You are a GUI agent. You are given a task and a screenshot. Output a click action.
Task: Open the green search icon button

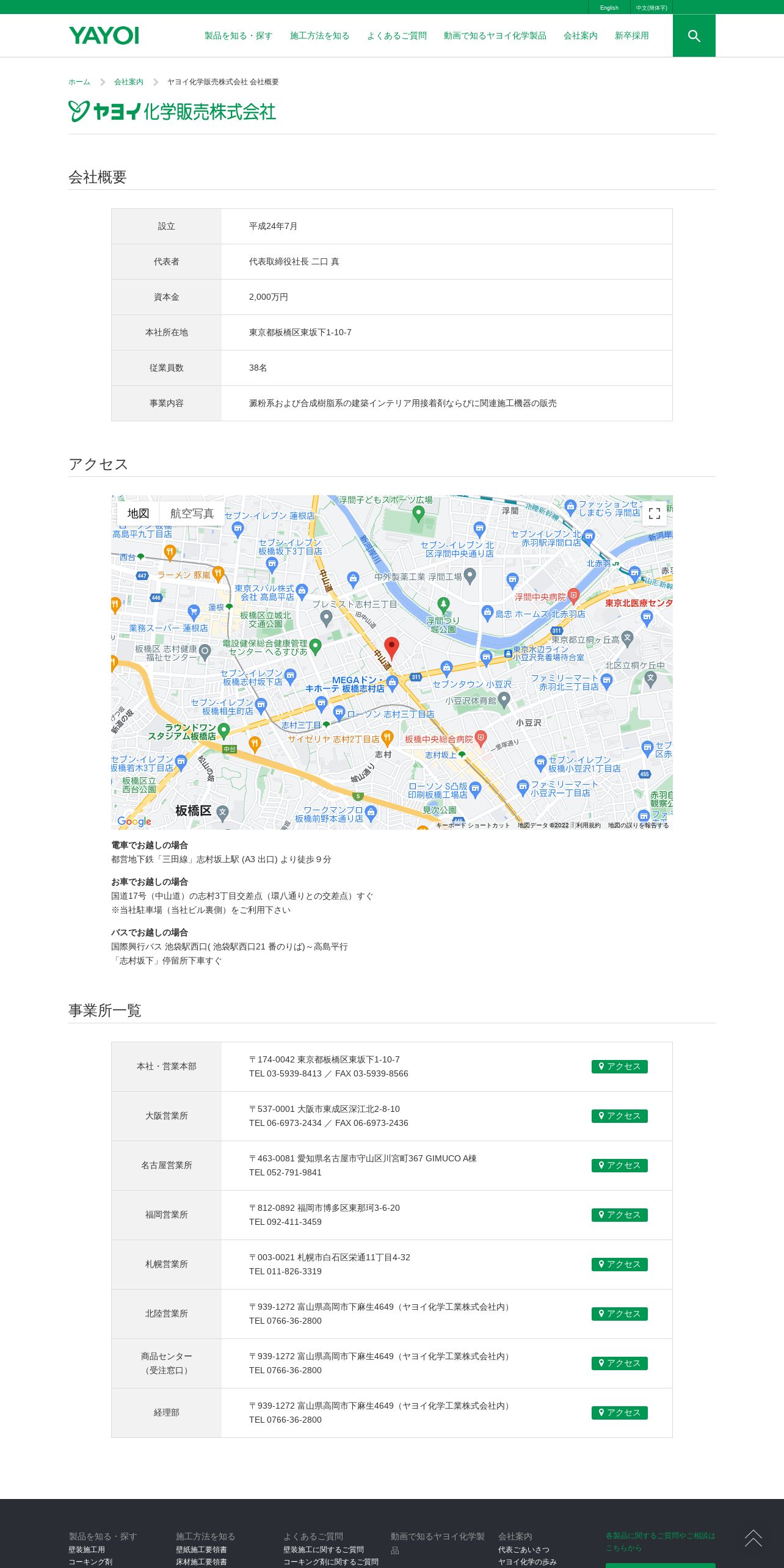[694, 35]
